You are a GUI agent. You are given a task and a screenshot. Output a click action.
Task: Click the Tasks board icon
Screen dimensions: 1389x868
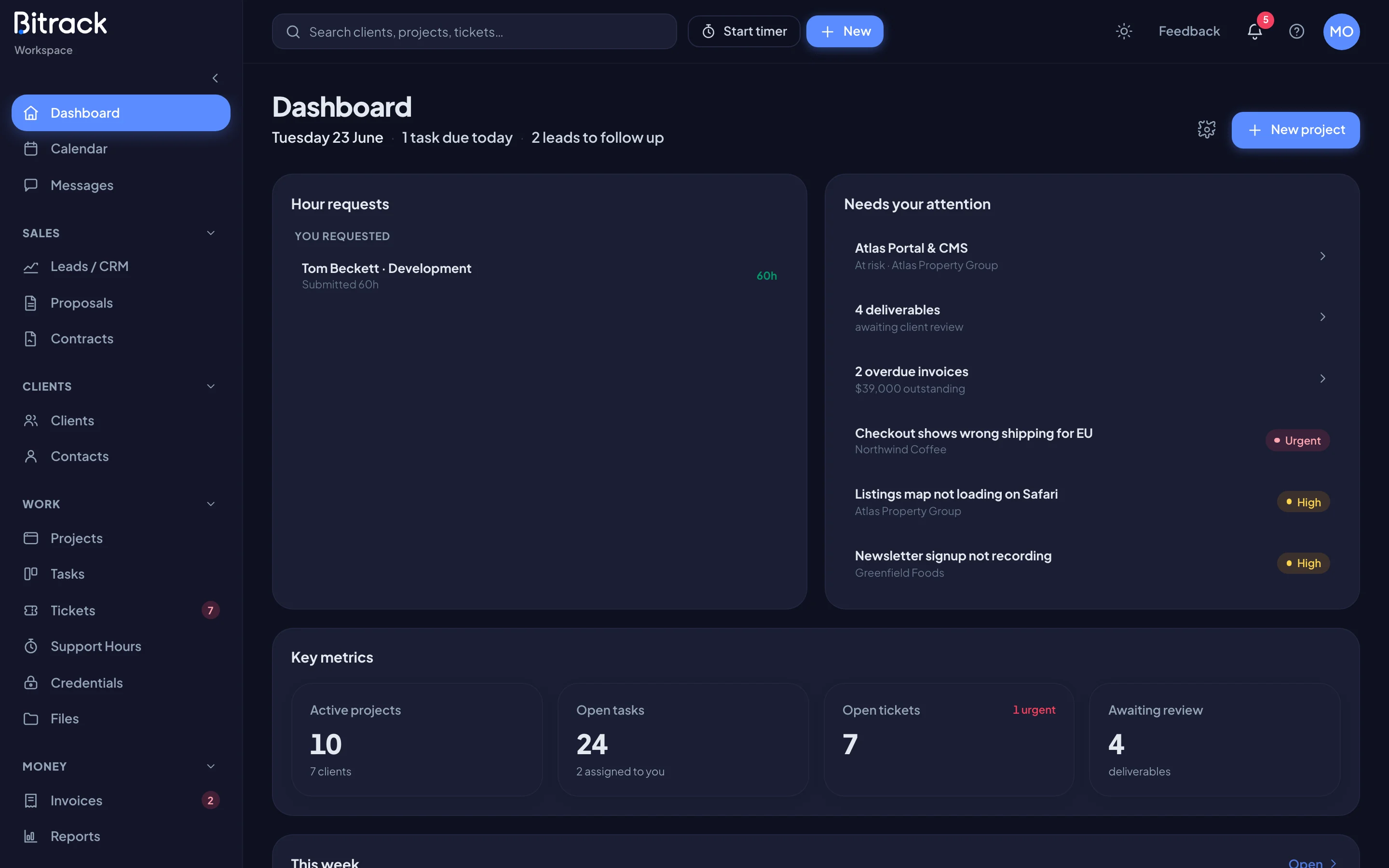pos(31,574)
